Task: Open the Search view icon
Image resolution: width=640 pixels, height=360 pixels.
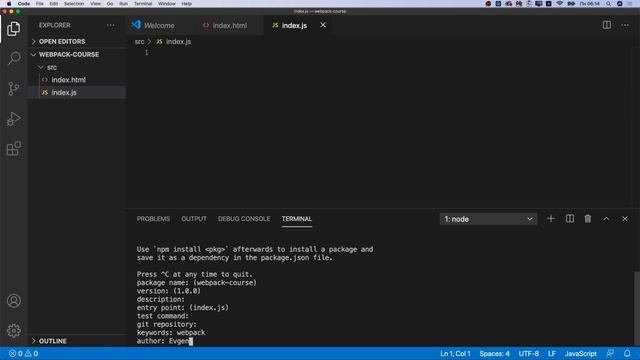Action: coord(13,58)
